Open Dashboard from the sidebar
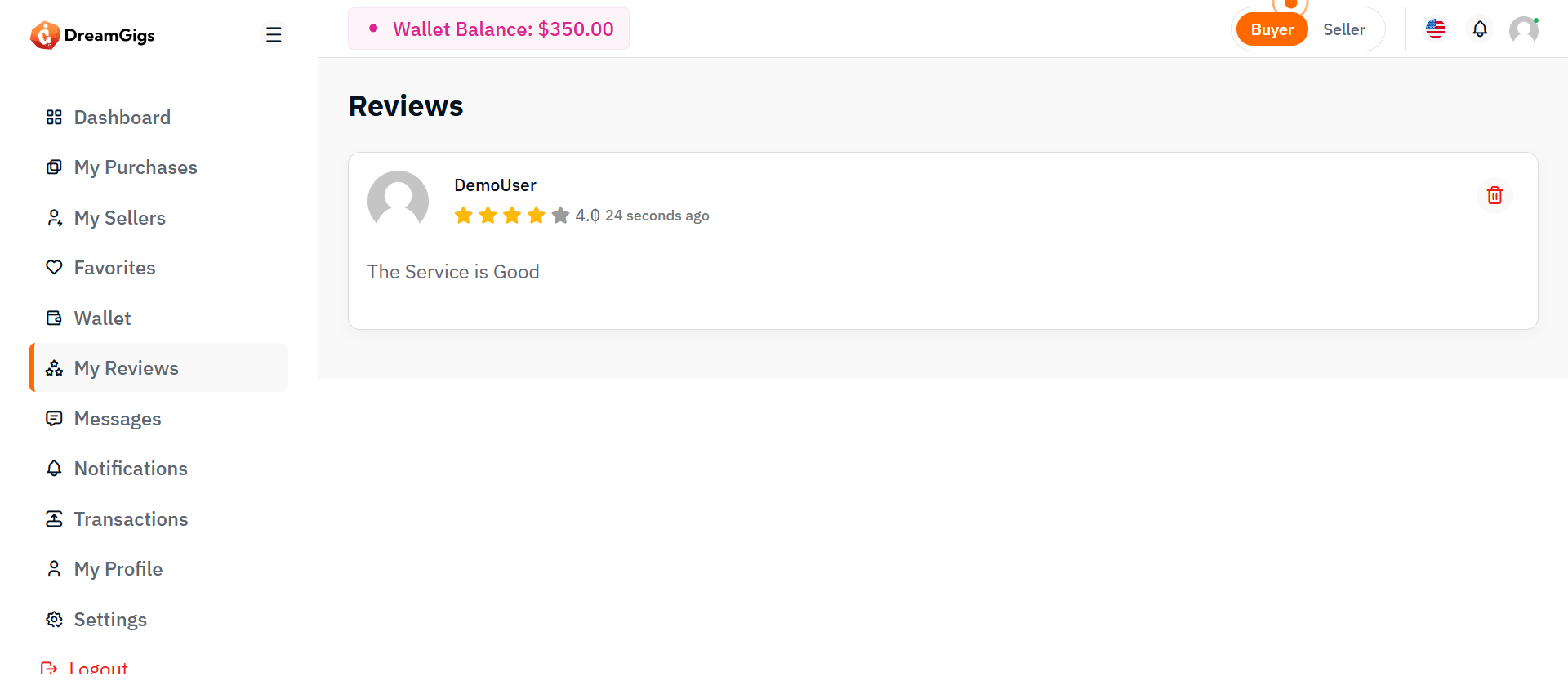The image size is (1568, 685). [122, 118]
